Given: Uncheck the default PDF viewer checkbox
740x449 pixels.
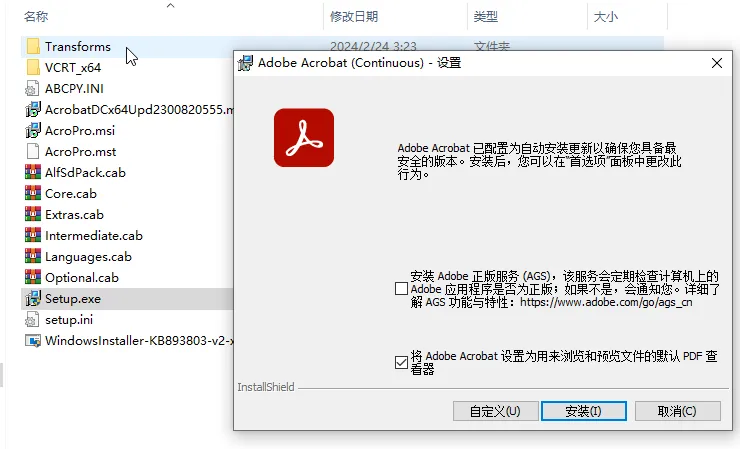Looking at the screenshot, I should [401, 363].
